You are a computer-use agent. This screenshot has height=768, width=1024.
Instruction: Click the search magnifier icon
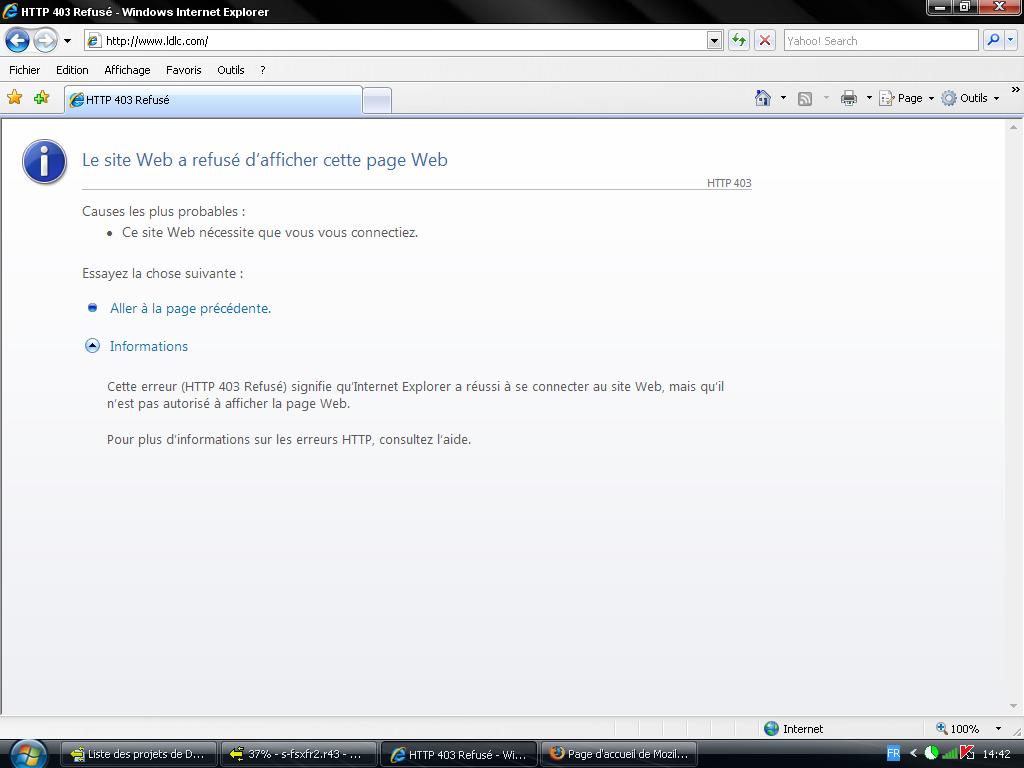tap(993, 41)
